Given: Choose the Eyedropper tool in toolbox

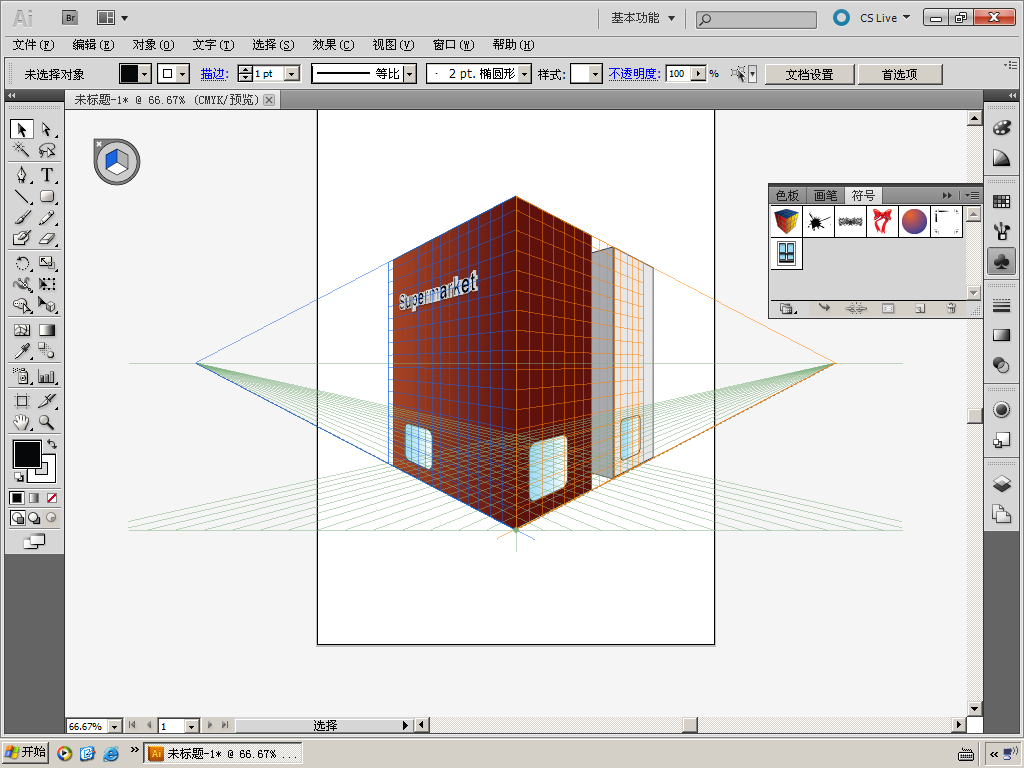Looking at the screenshot, I should click(x=21, y=351).
